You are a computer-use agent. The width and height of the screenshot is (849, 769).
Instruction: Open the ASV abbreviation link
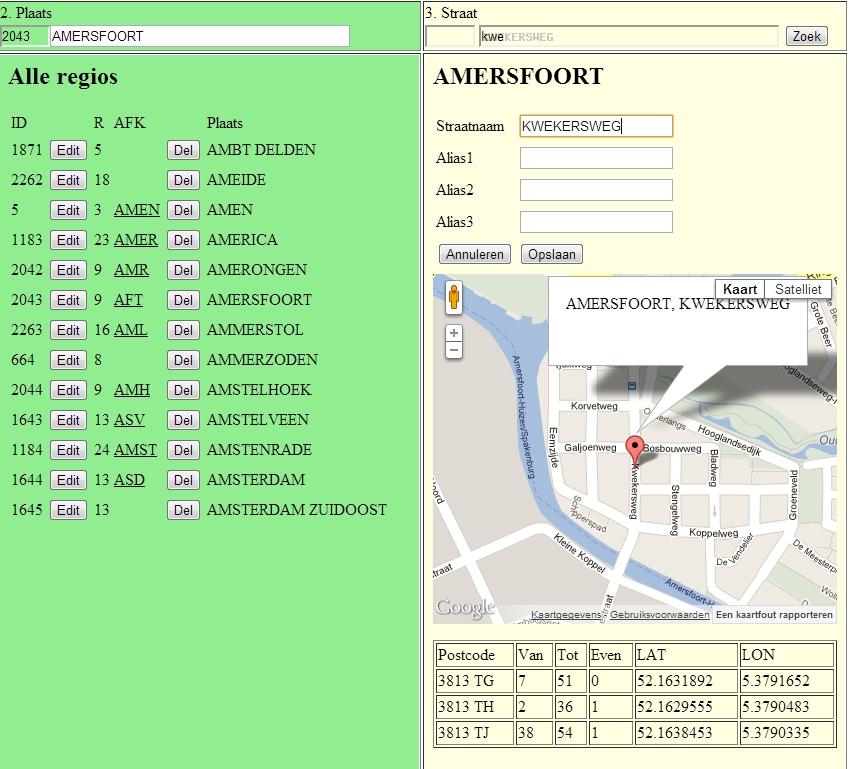tap(129, 420)
